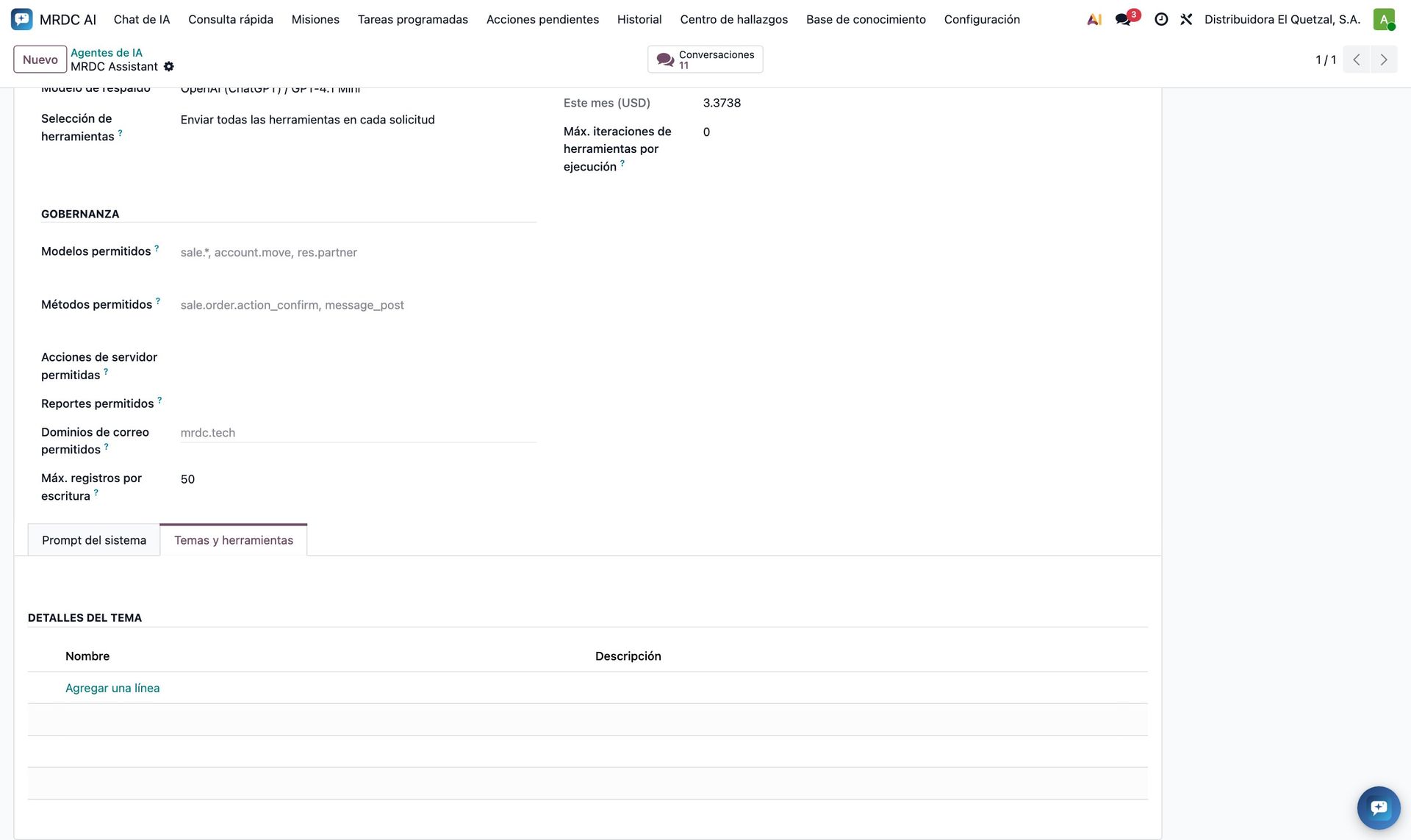The image size is (1411, 840).
Task: Click Agregar una línea link
Action: click(112, 688)
